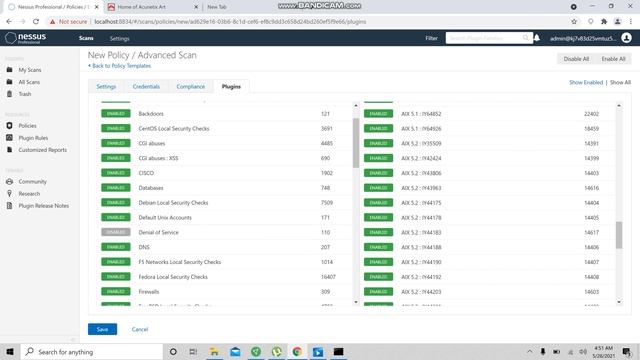
Task: Cancel policy creation
Action: pyautogui.click(x=140, y=329)
